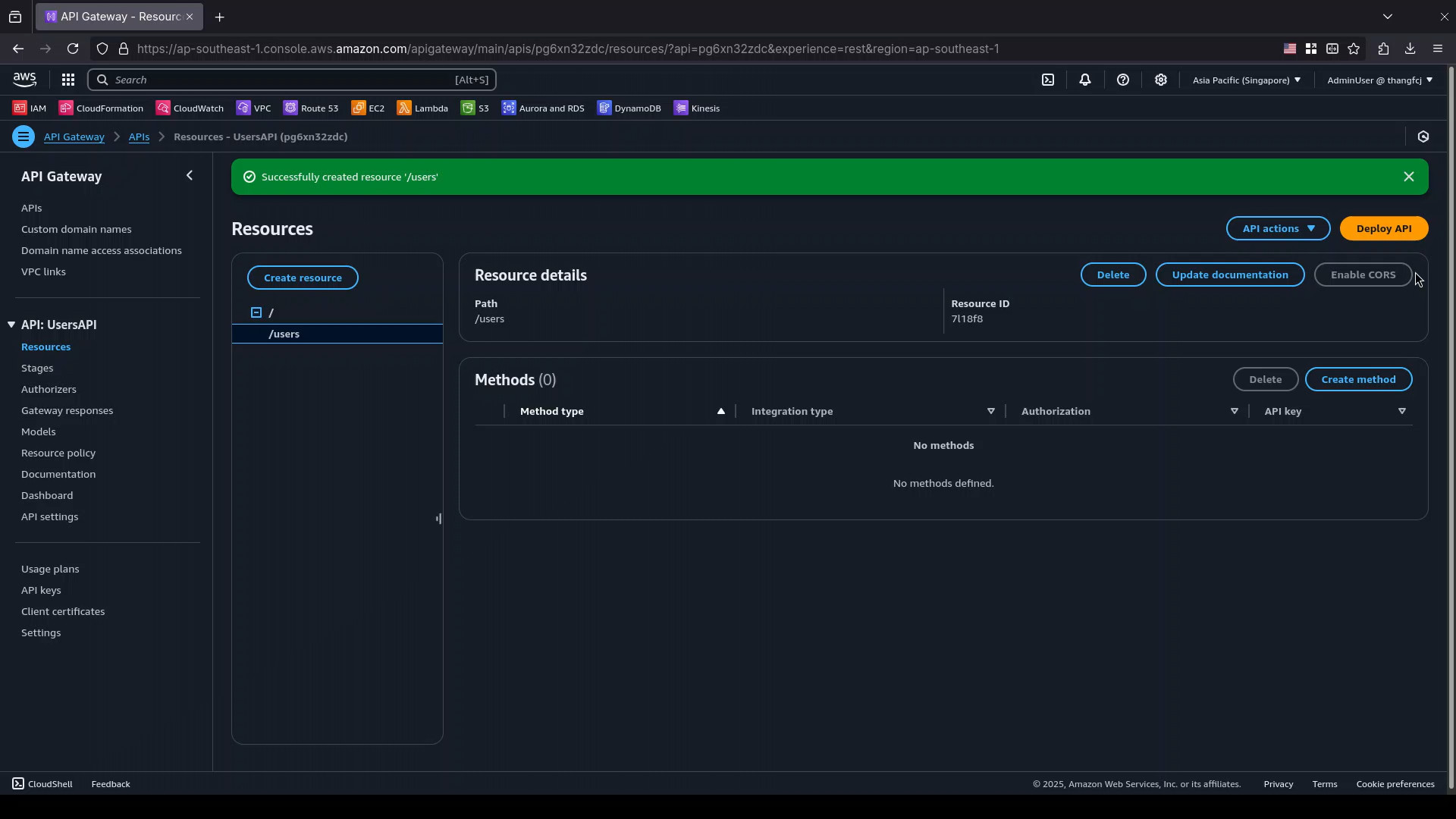Collapse the API Gateway side navigation
The width and height of the screenshot is (1456, 819).
(190, 176)
